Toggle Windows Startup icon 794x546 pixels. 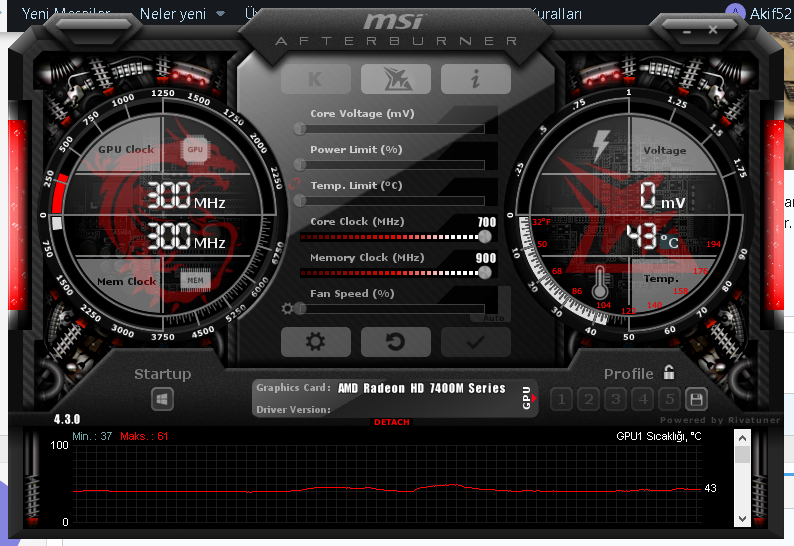tap(162, 399)
